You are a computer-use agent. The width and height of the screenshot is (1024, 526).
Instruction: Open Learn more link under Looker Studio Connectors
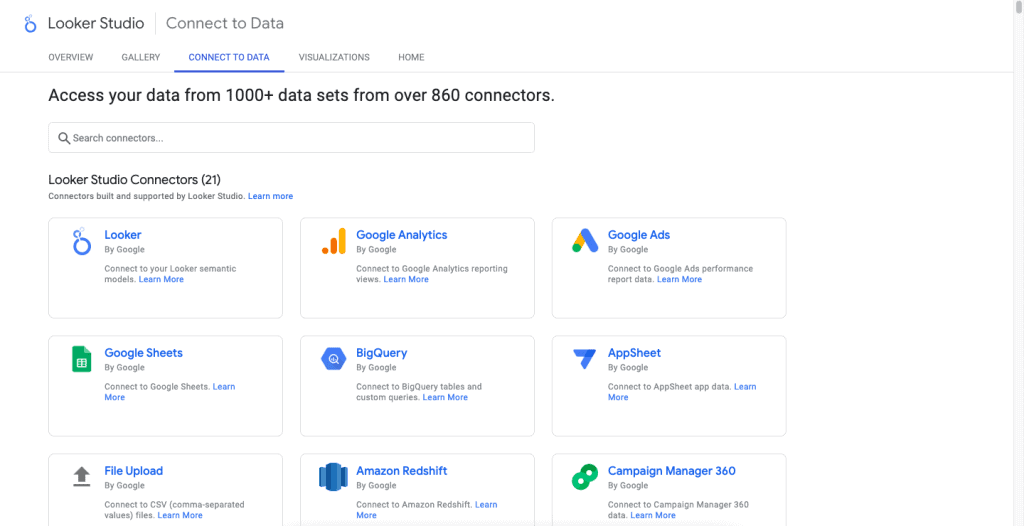pyautogui.click(x=270, y=196)
